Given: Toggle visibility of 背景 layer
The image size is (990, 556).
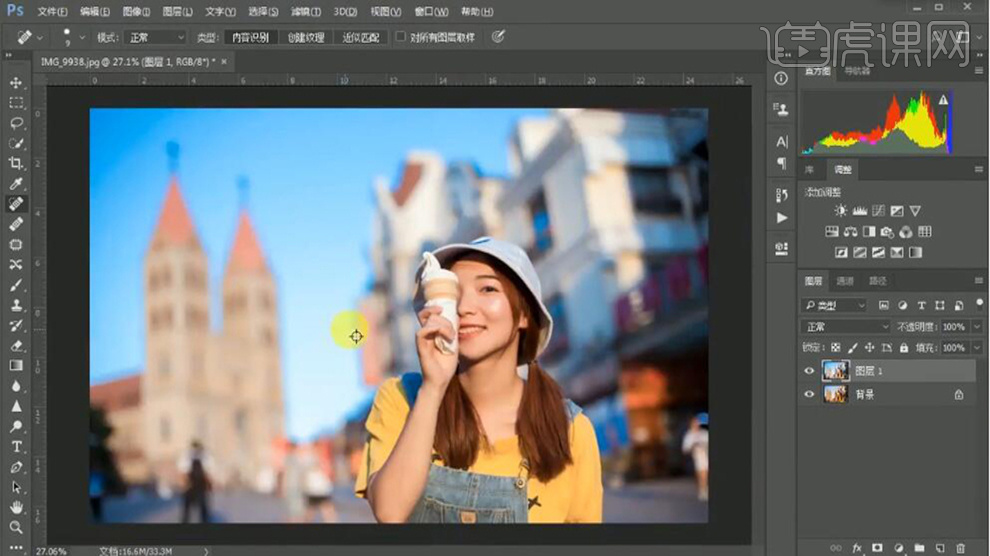Looking at the screenshot, I should [809, 395].
